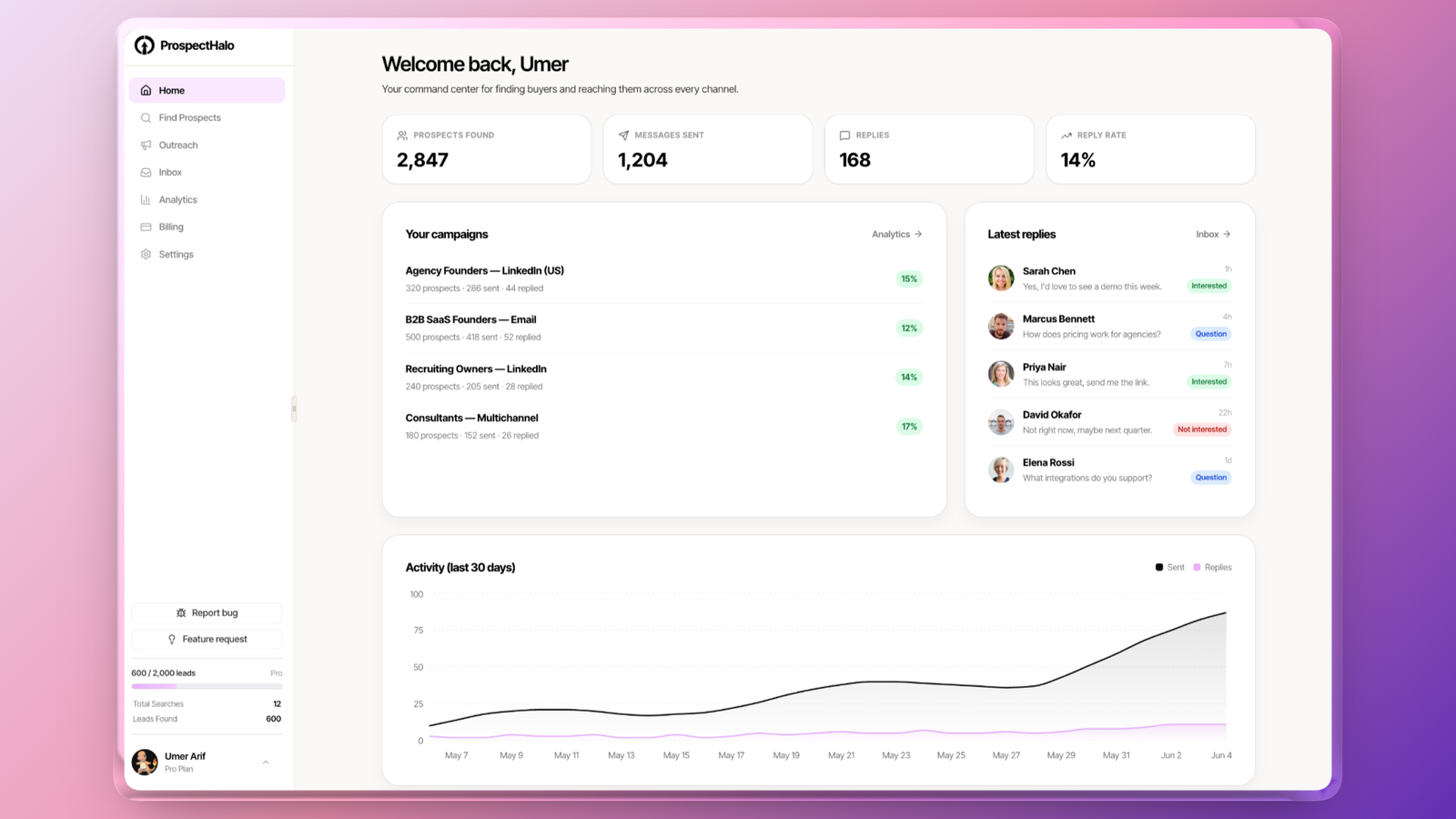The image size is (1456, 819).
Task: Click the ProspectHalo logo icon
Action: [x=145, y=45]
